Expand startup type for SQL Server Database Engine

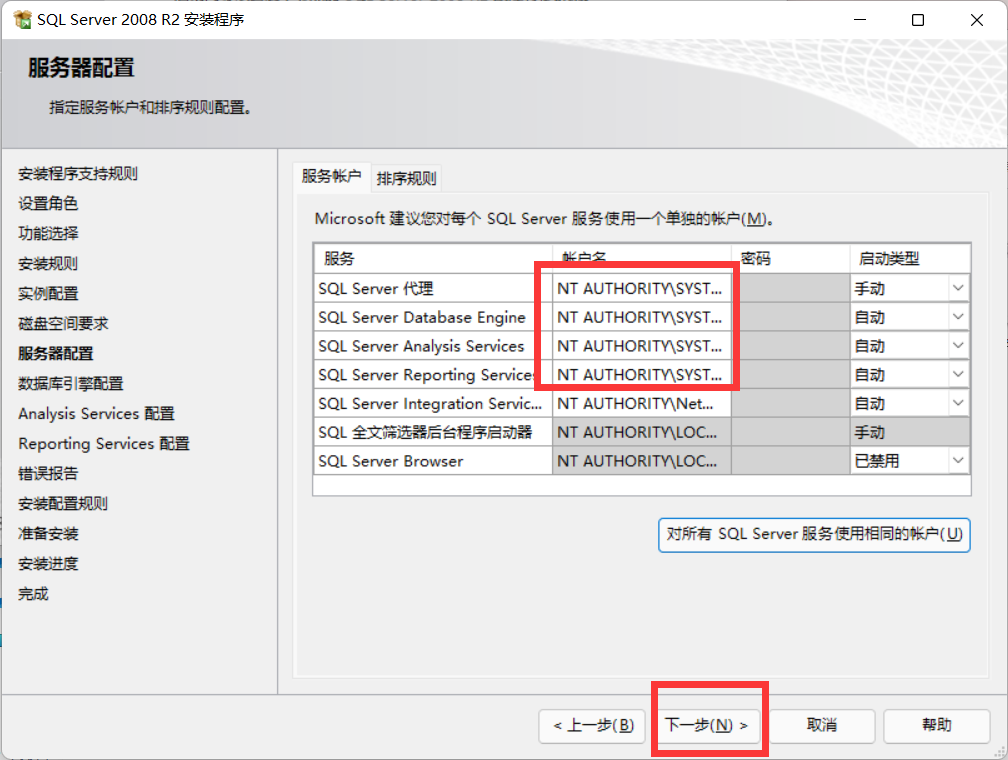tap(958, 317)
